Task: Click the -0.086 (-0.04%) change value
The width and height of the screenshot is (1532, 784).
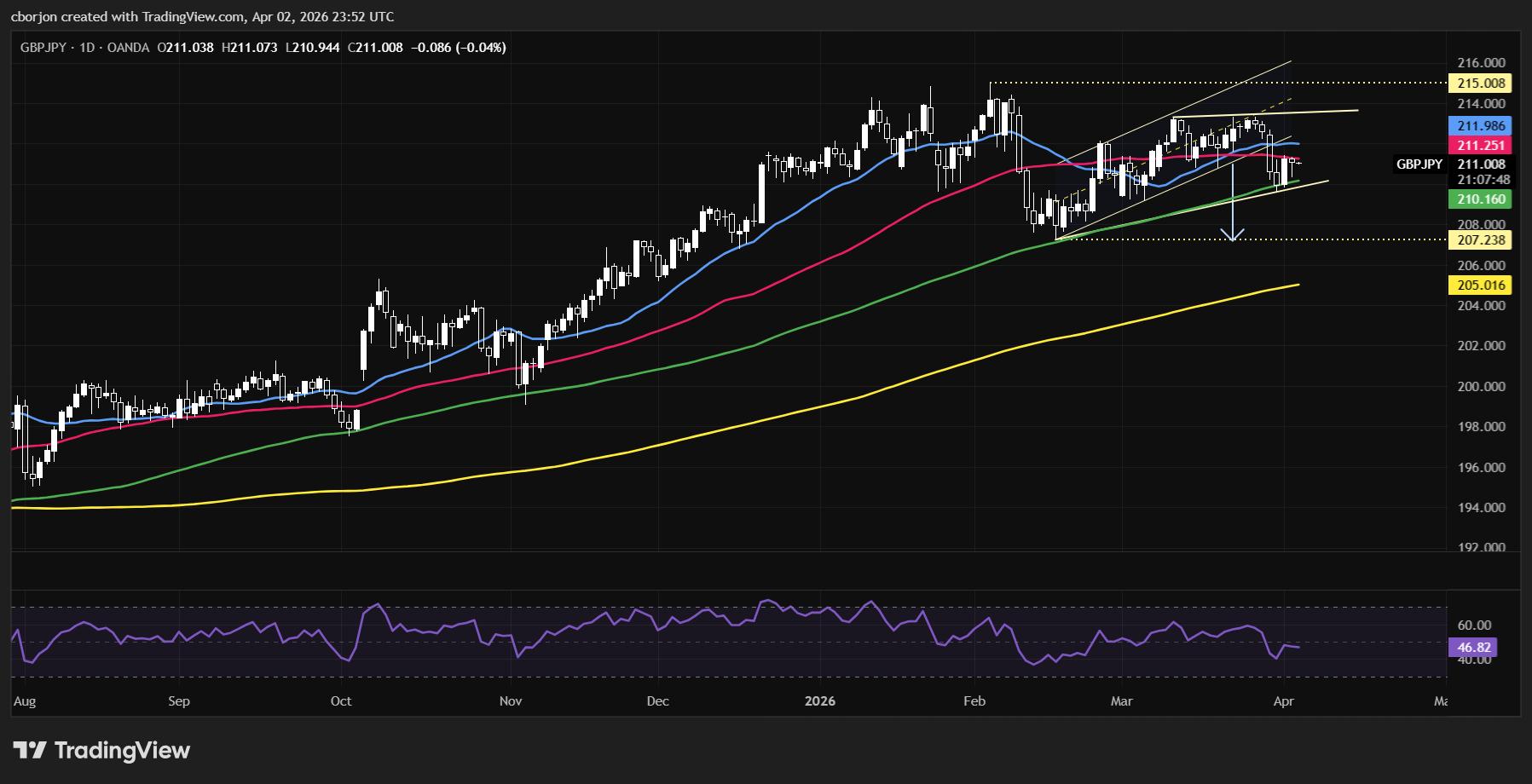Action: coord(458,48)
